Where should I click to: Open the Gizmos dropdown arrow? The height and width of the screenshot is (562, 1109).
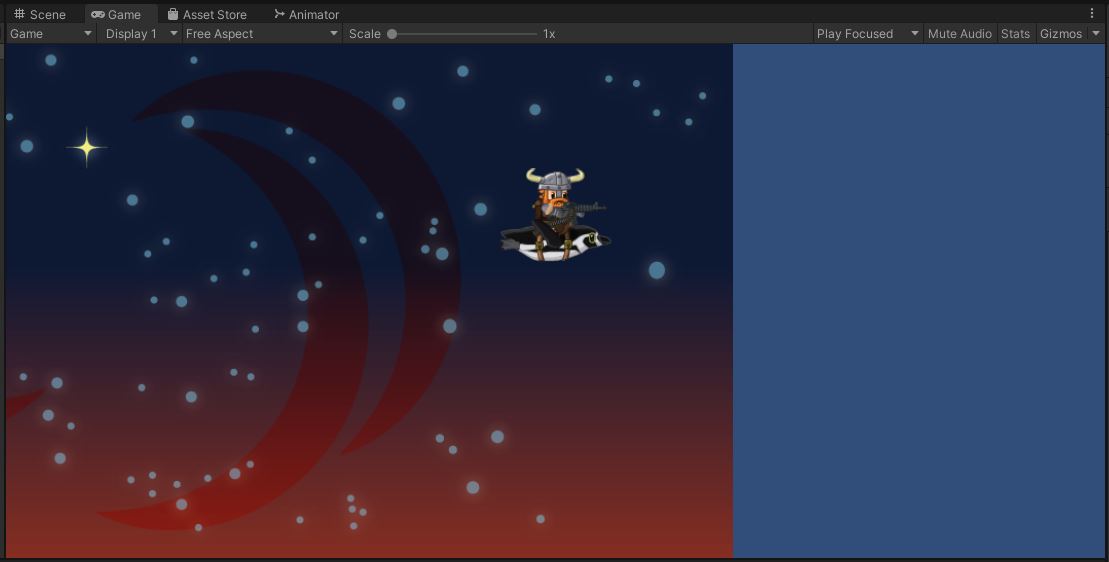(x=1095, y=34)
